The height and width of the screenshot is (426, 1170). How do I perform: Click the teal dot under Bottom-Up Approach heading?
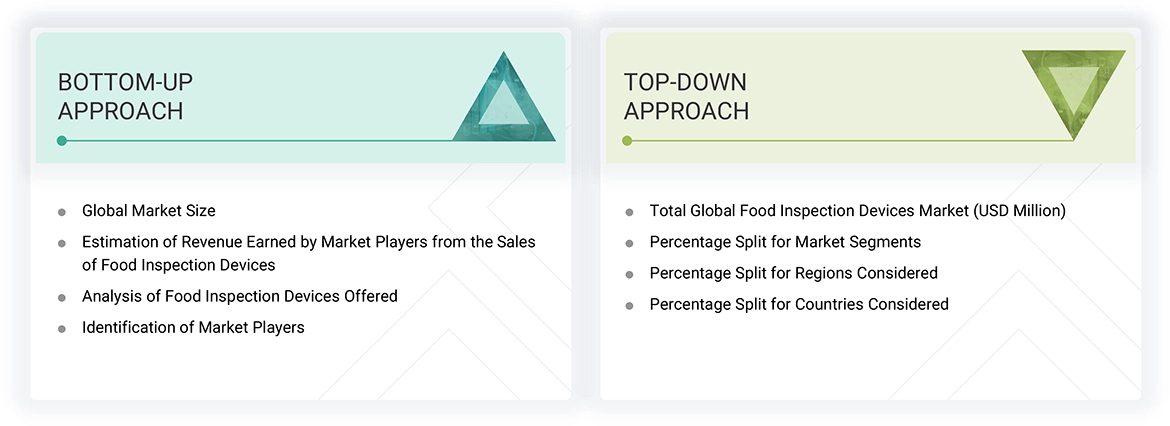(62, 141)
